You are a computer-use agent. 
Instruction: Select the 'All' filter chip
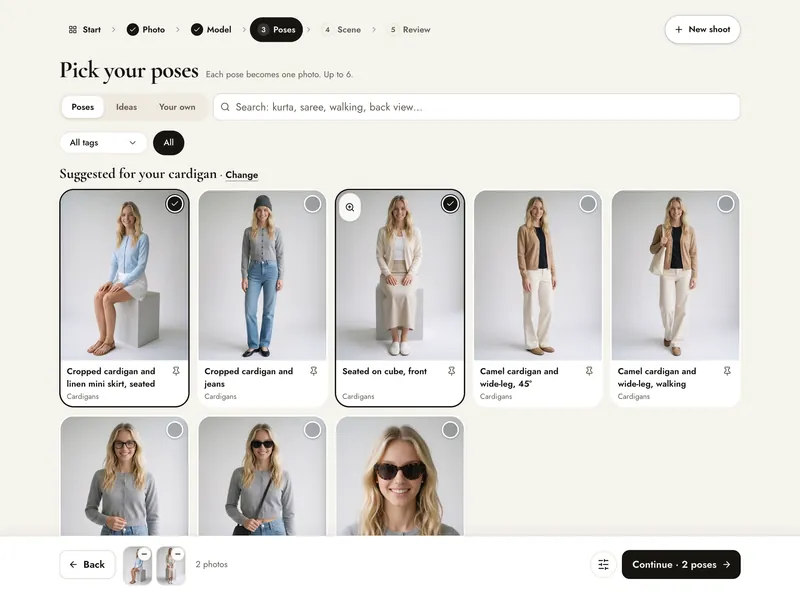(168, 143)
